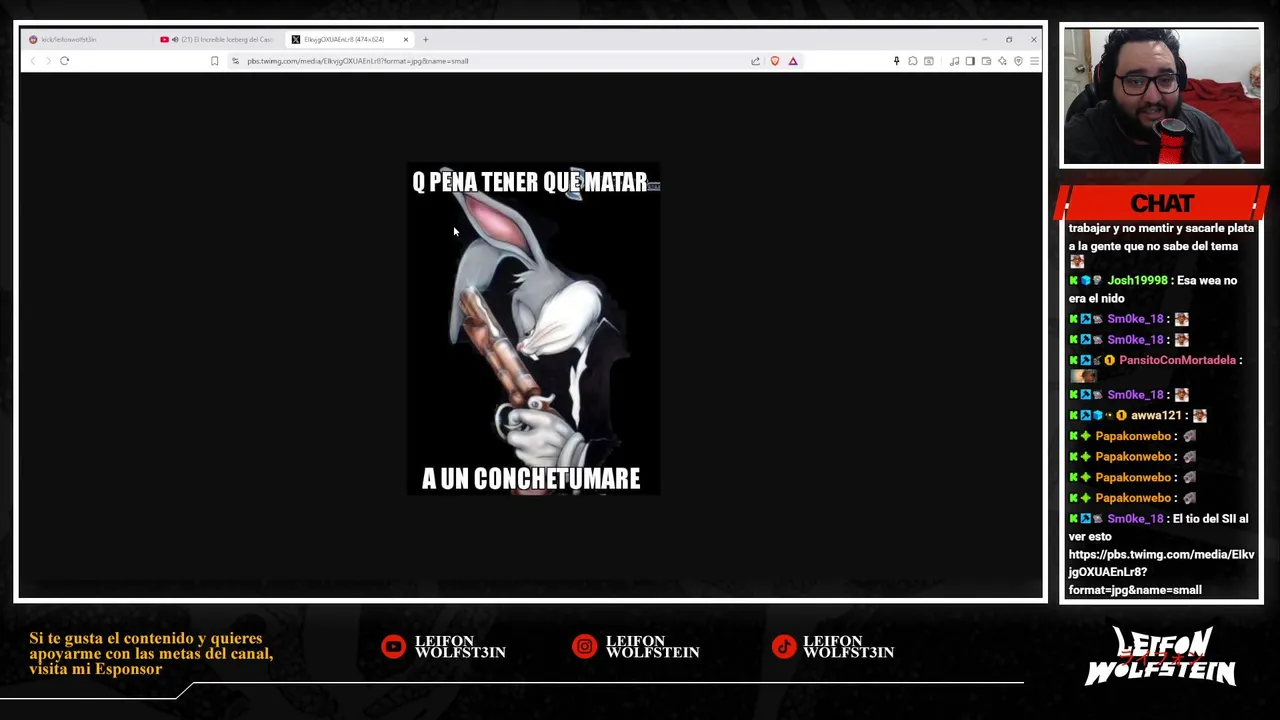Open the media playlist music-note icon
Image resolution: width=1280 pixels, height=720 pixels.
click(x=954, y=61)
